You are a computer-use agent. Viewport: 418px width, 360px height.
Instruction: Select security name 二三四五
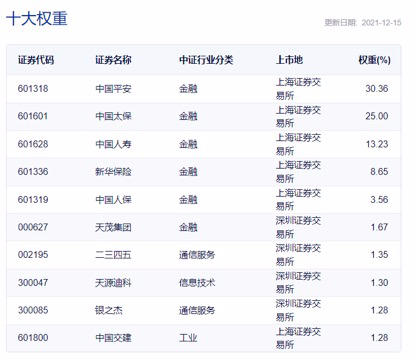tap(113, 255)
